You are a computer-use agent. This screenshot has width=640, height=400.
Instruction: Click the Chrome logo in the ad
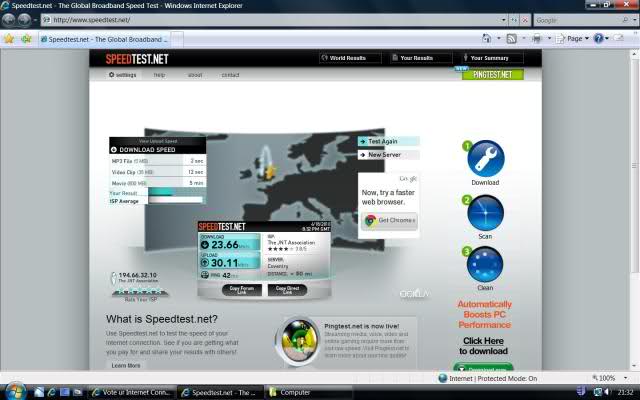coord(370,220)
